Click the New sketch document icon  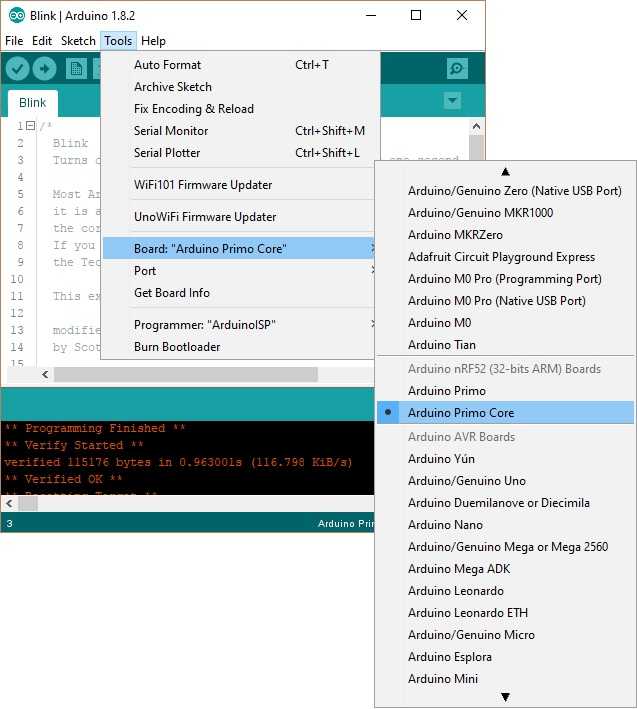click(76, 68)
